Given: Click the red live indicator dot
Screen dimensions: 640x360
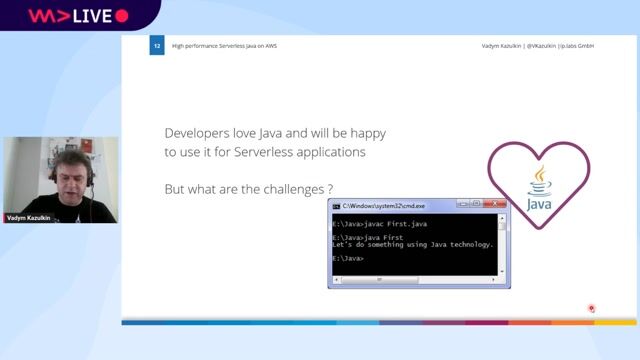Looking at the screenshot, I should pos(122,16).
